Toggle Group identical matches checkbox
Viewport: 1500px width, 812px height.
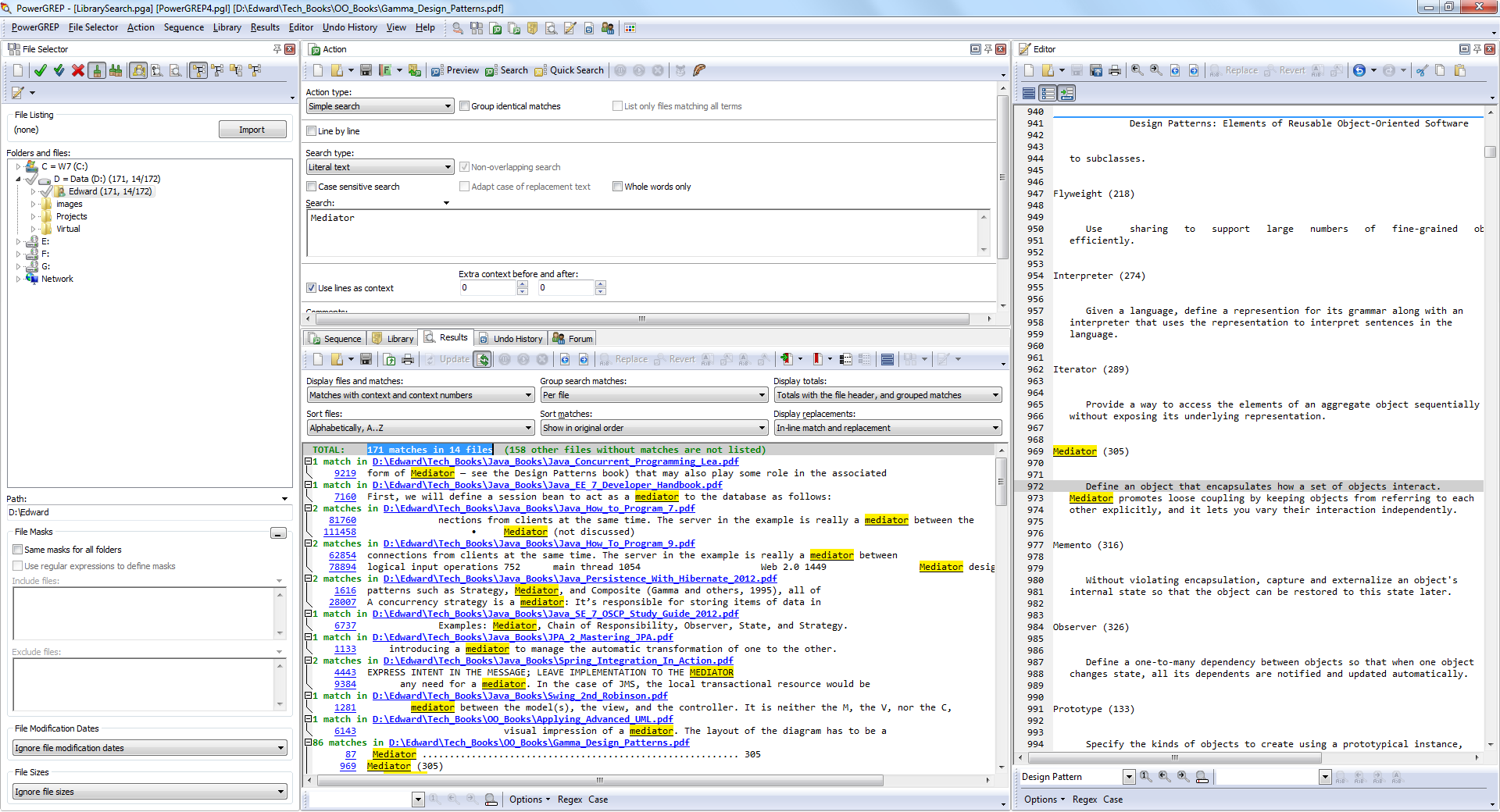click(465, 106)
